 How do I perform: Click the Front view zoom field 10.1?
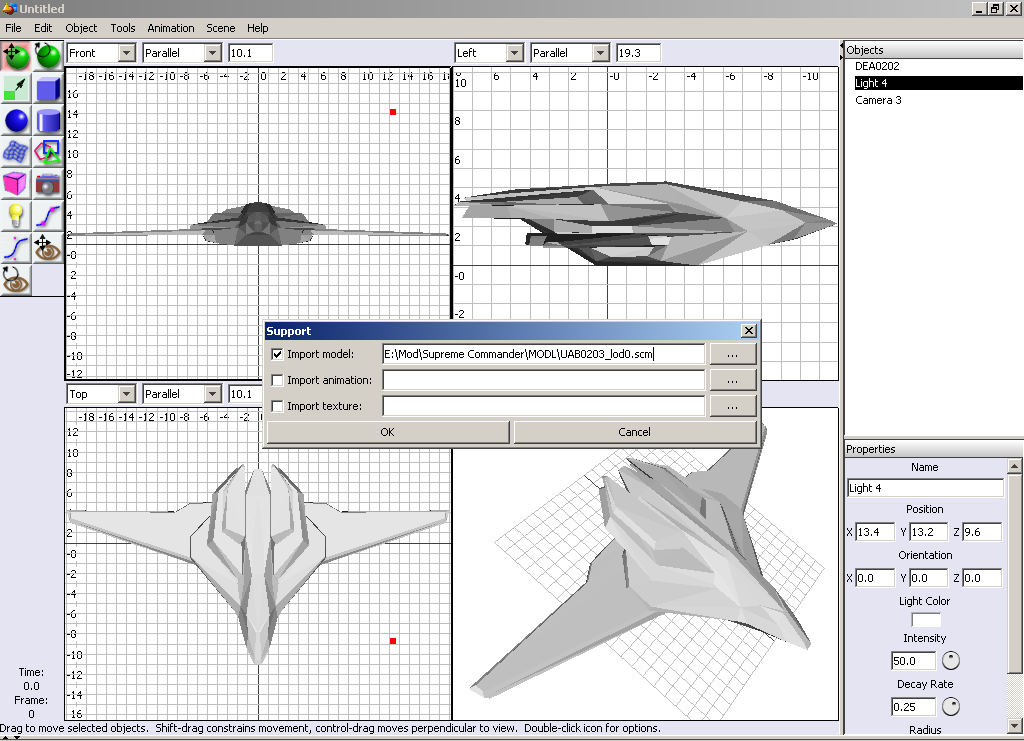(250, 53)
